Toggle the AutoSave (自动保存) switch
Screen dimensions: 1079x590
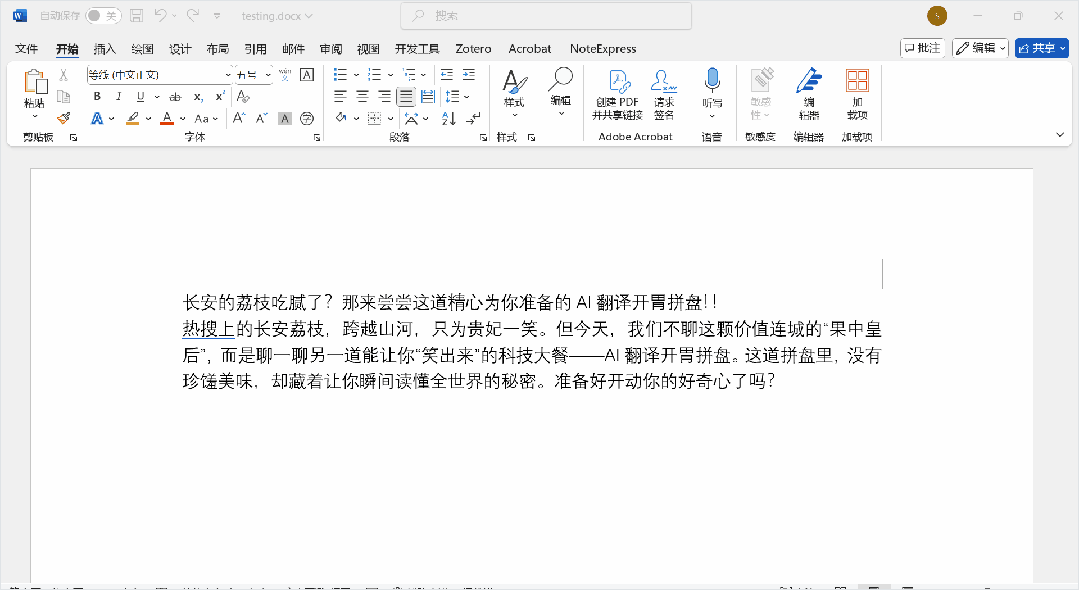(103, 16)
